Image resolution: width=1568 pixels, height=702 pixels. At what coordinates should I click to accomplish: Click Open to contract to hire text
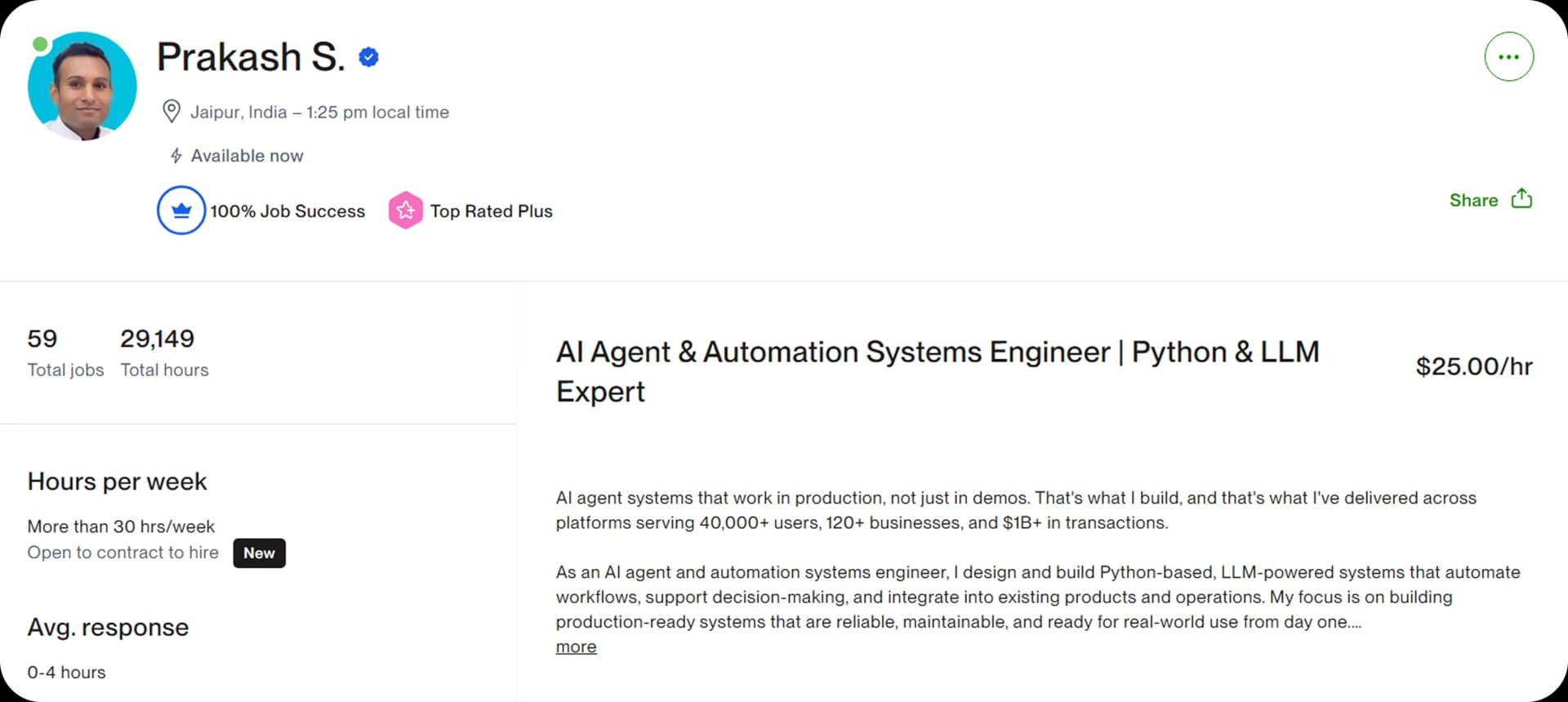[x=123, y=553]
